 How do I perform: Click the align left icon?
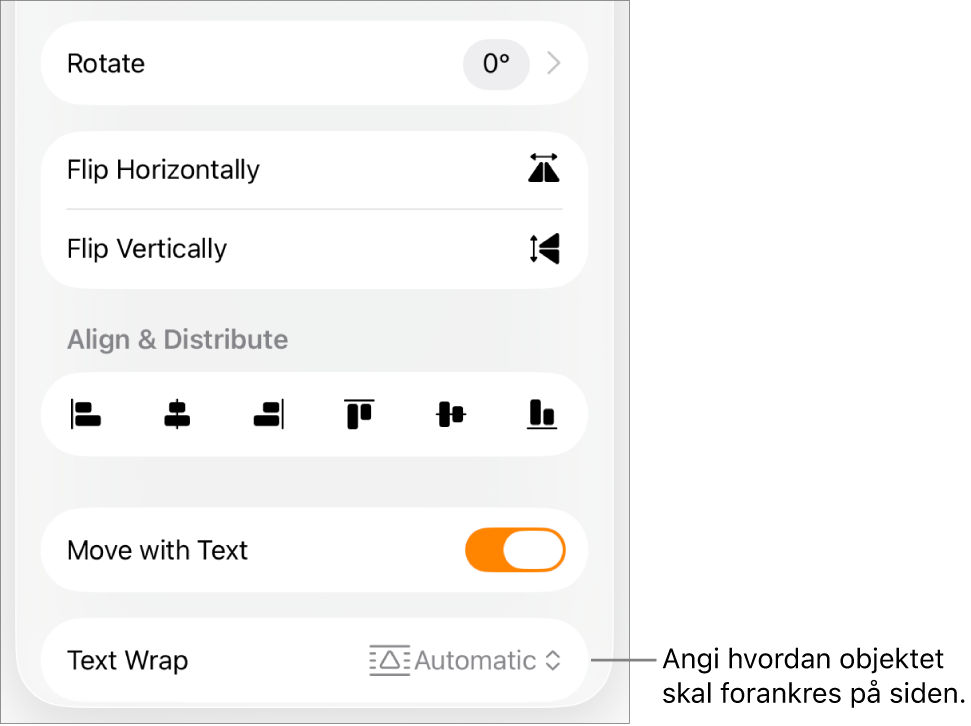(x=86, y=414)
